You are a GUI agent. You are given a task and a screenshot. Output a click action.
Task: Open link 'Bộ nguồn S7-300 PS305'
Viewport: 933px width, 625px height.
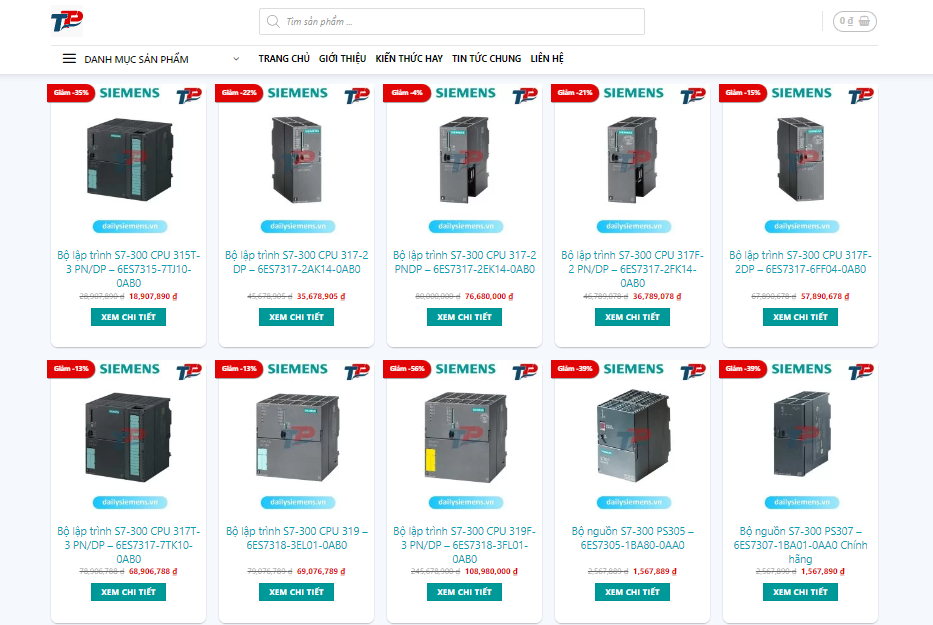coord(633,538)
